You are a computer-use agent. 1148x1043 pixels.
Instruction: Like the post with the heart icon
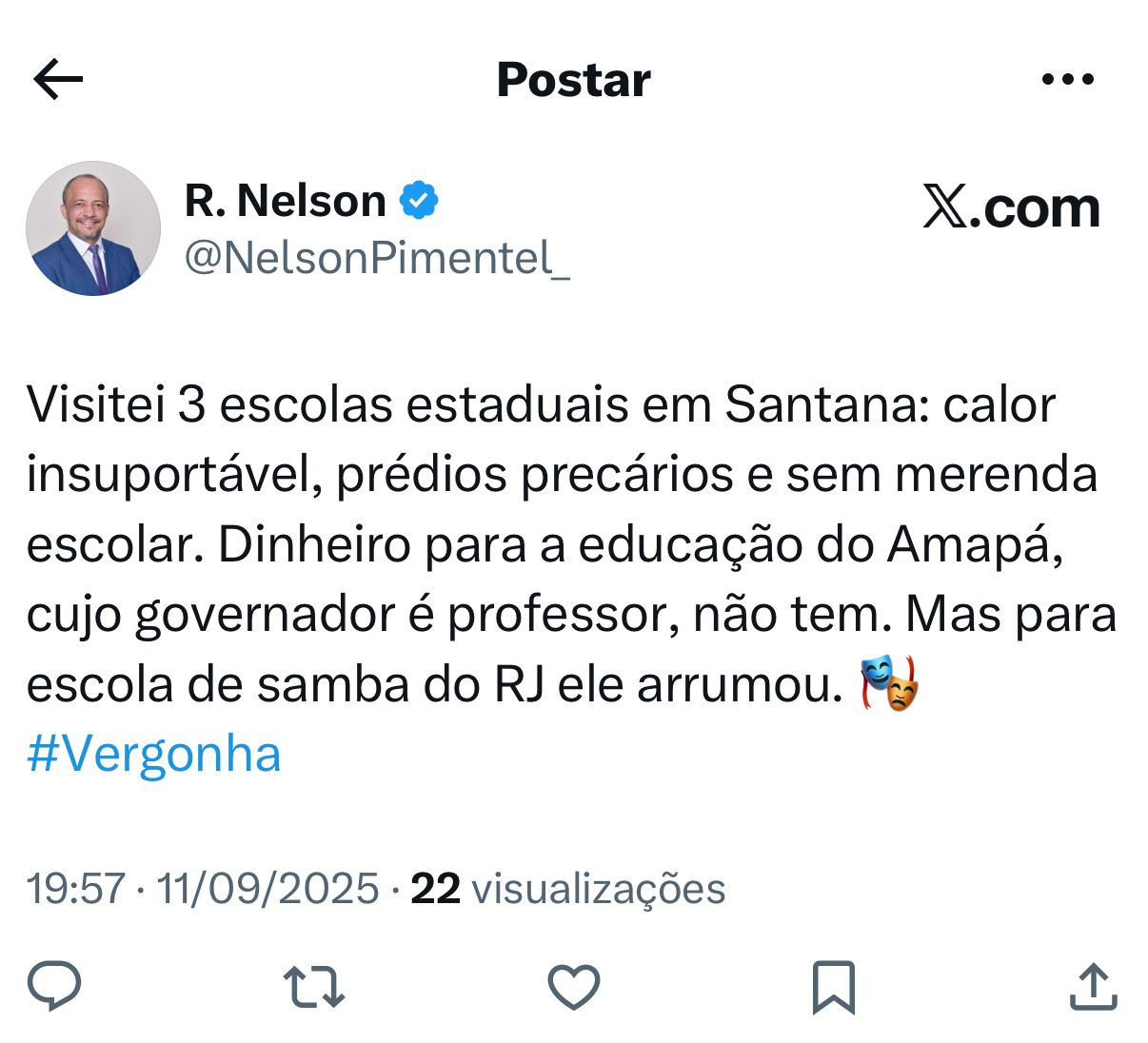pos(574,987)
